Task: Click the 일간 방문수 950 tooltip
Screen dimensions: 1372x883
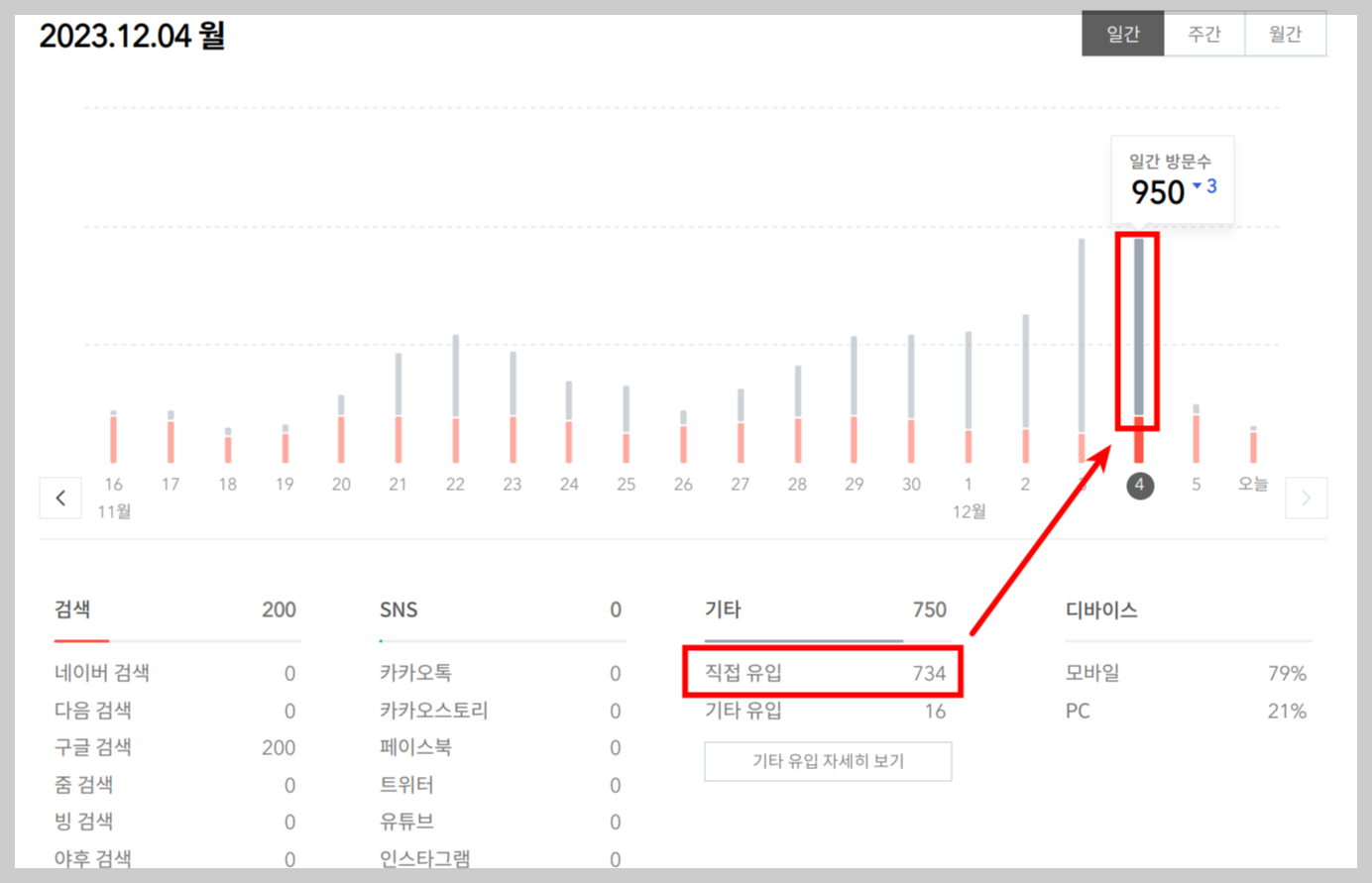Action: [x=1173, y=178]
